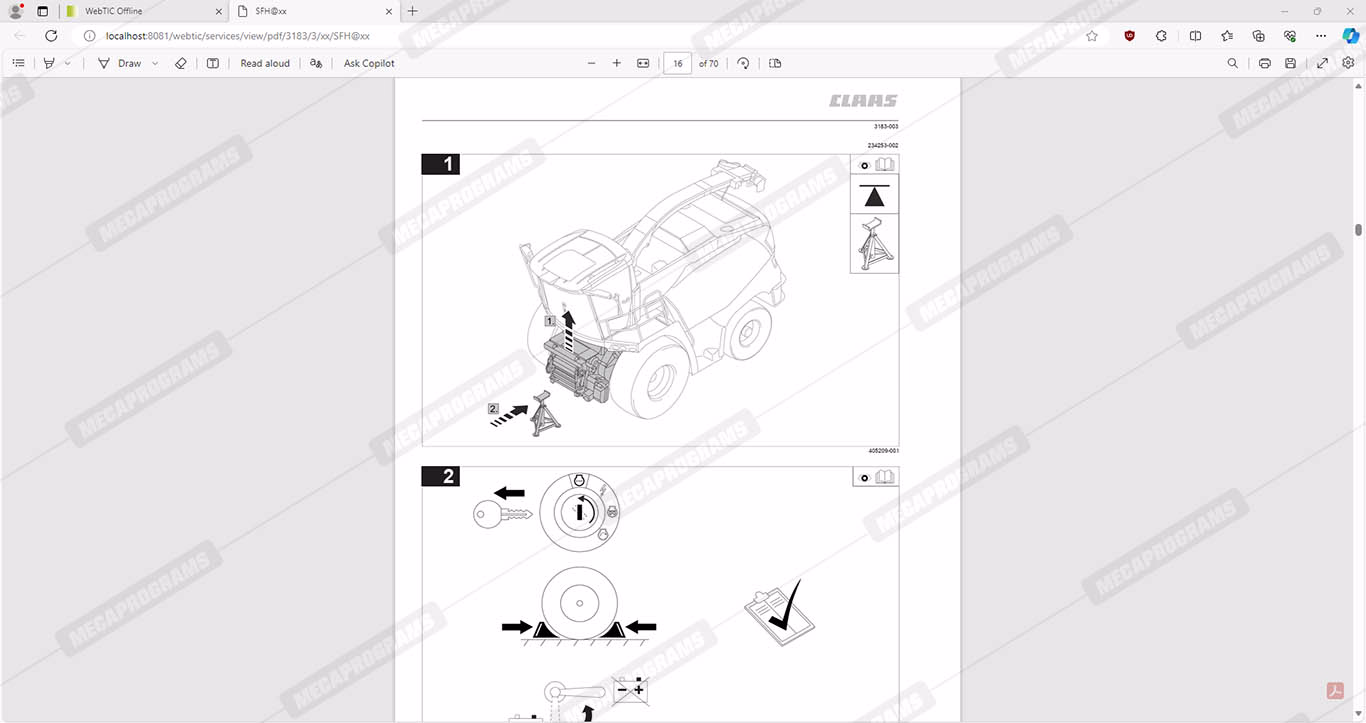
Task: Click Ask Copilot in the PDF toolbar
Action: (369, 63)
